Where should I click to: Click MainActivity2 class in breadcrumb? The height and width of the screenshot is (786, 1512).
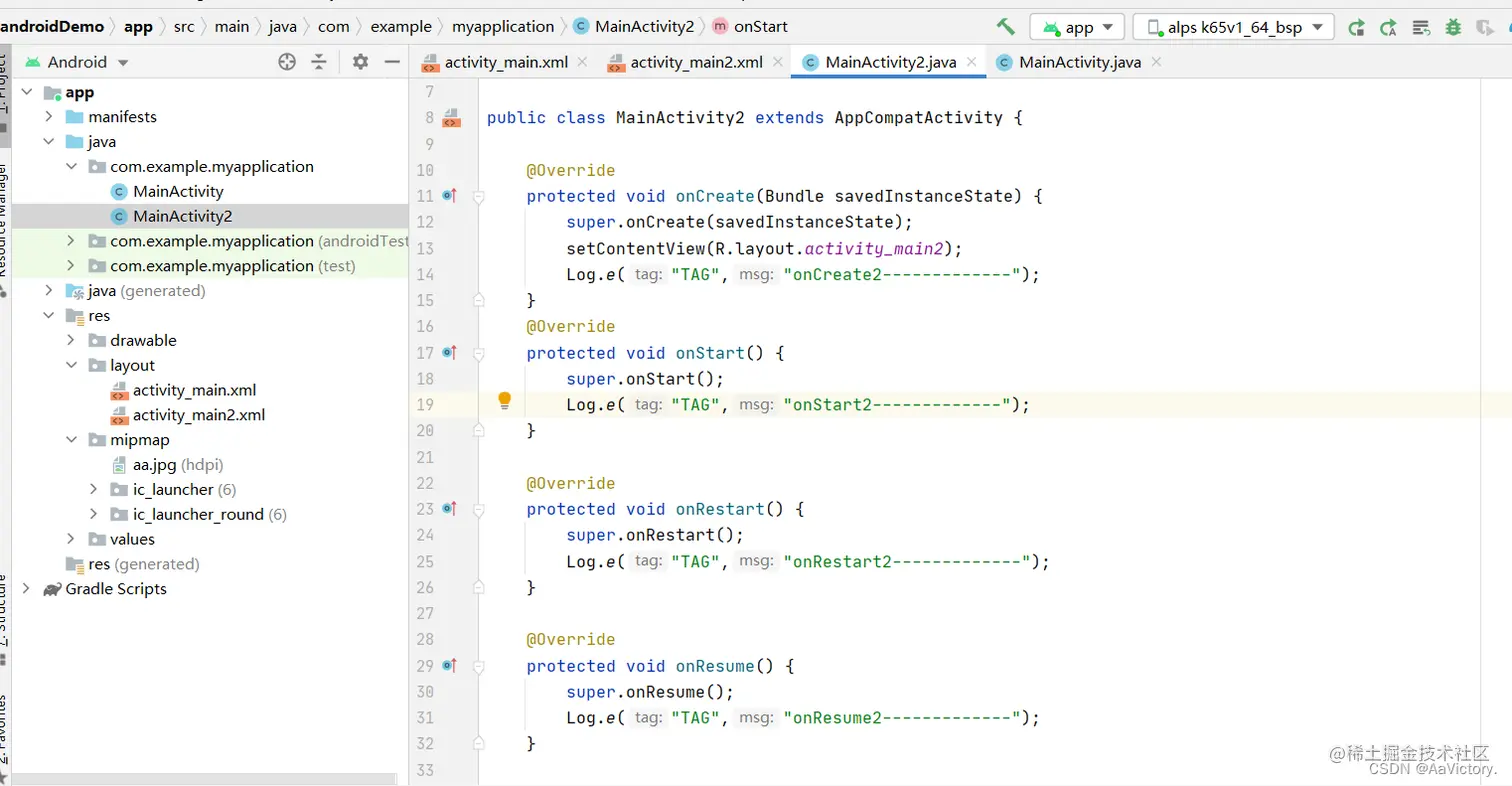(634, 27)
